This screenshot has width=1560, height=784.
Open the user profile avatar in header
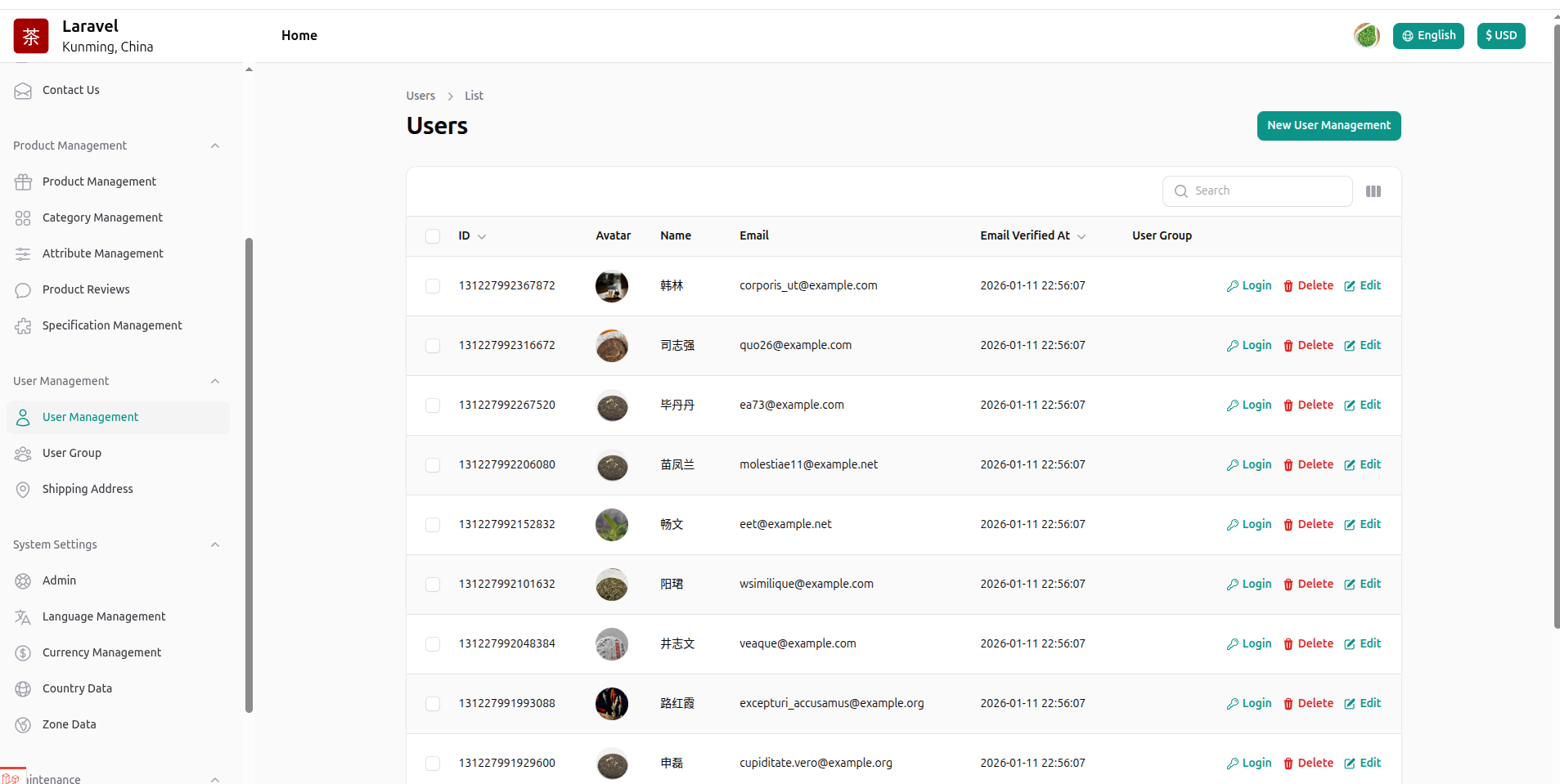pyautogui.click(x=1366, y=36)
